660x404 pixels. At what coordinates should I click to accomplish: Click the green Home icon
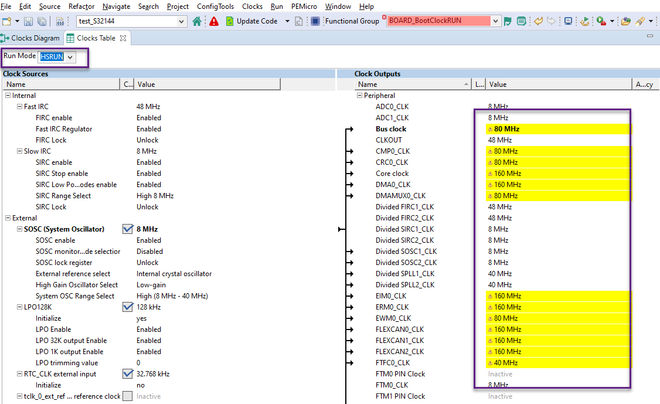pyautogui.click(x=197, y=21)
